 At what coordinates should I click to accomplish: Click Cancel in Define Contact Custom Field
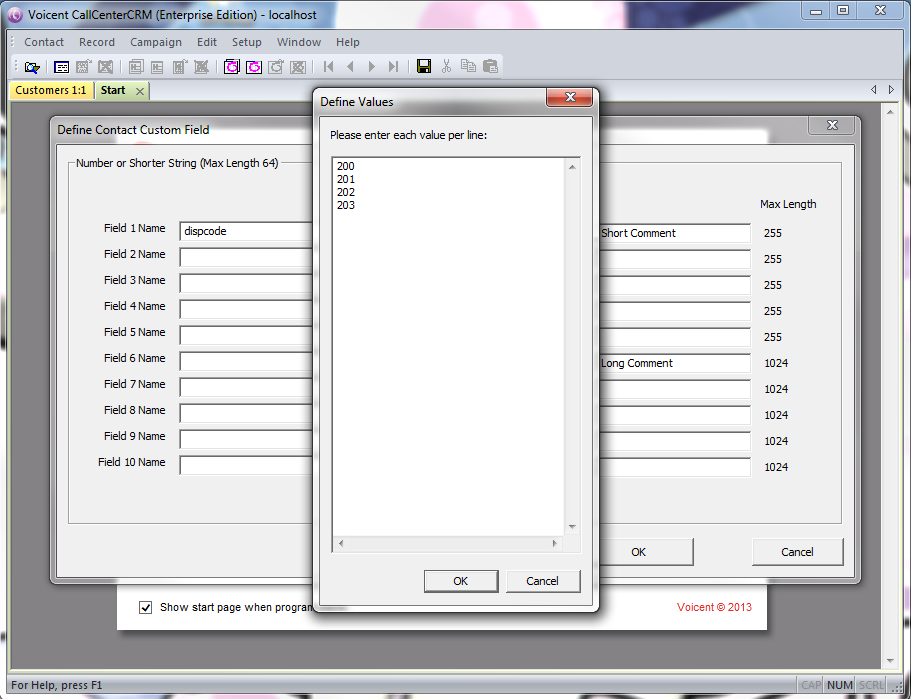tap(797, 552)
